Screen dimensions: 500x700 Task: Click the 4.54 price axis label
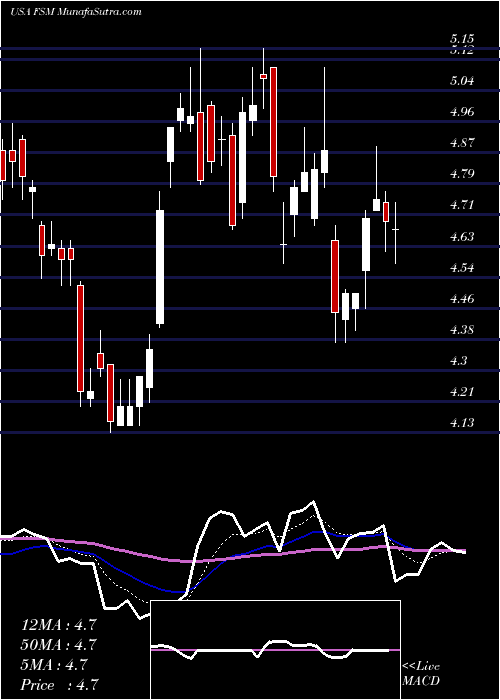pos(462,267)
